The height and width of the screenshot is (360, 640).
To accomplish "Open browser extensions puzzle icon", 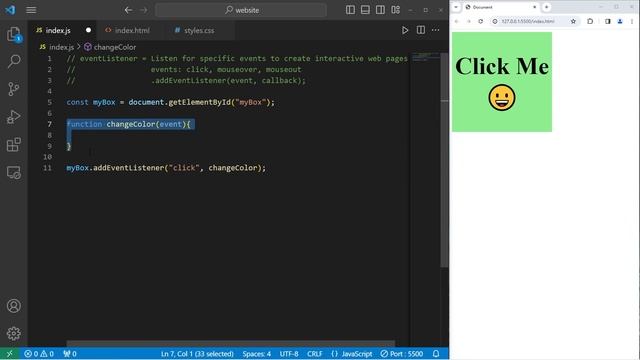I will 590,21.
